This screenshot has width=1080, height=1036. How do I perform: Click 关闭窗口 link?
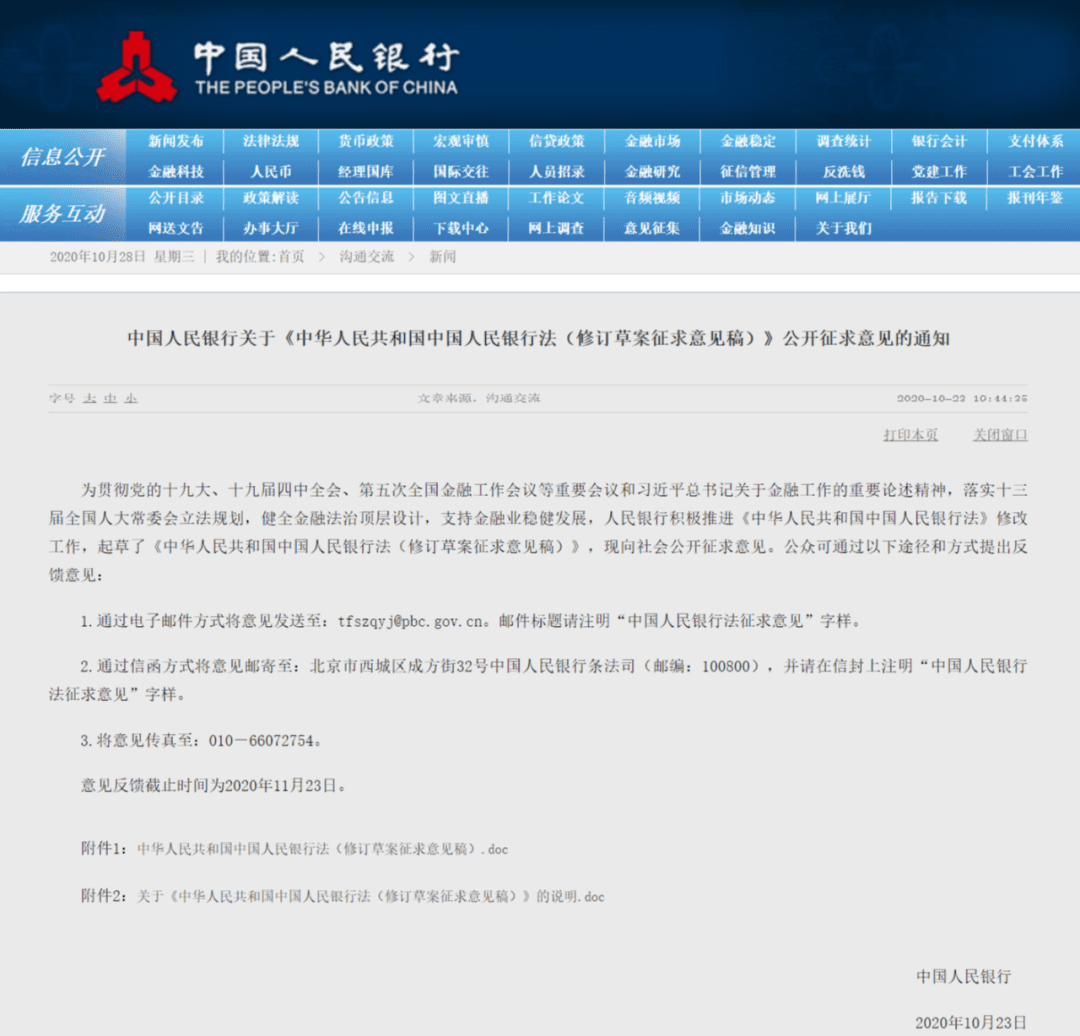(1000, 435)
